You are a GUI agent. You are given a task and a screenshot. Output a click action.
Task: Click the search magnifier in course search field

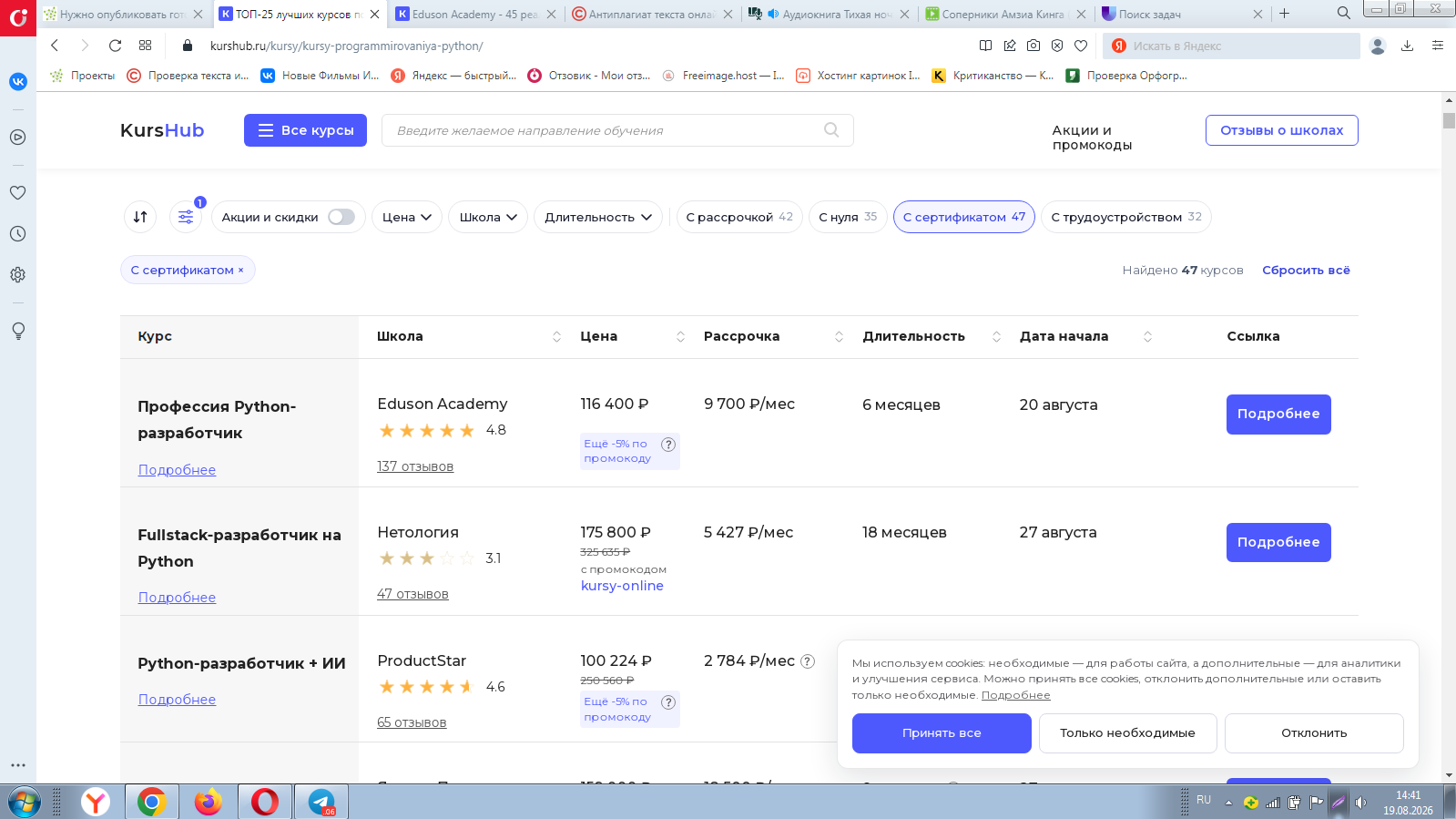click(x=831, y=130)
